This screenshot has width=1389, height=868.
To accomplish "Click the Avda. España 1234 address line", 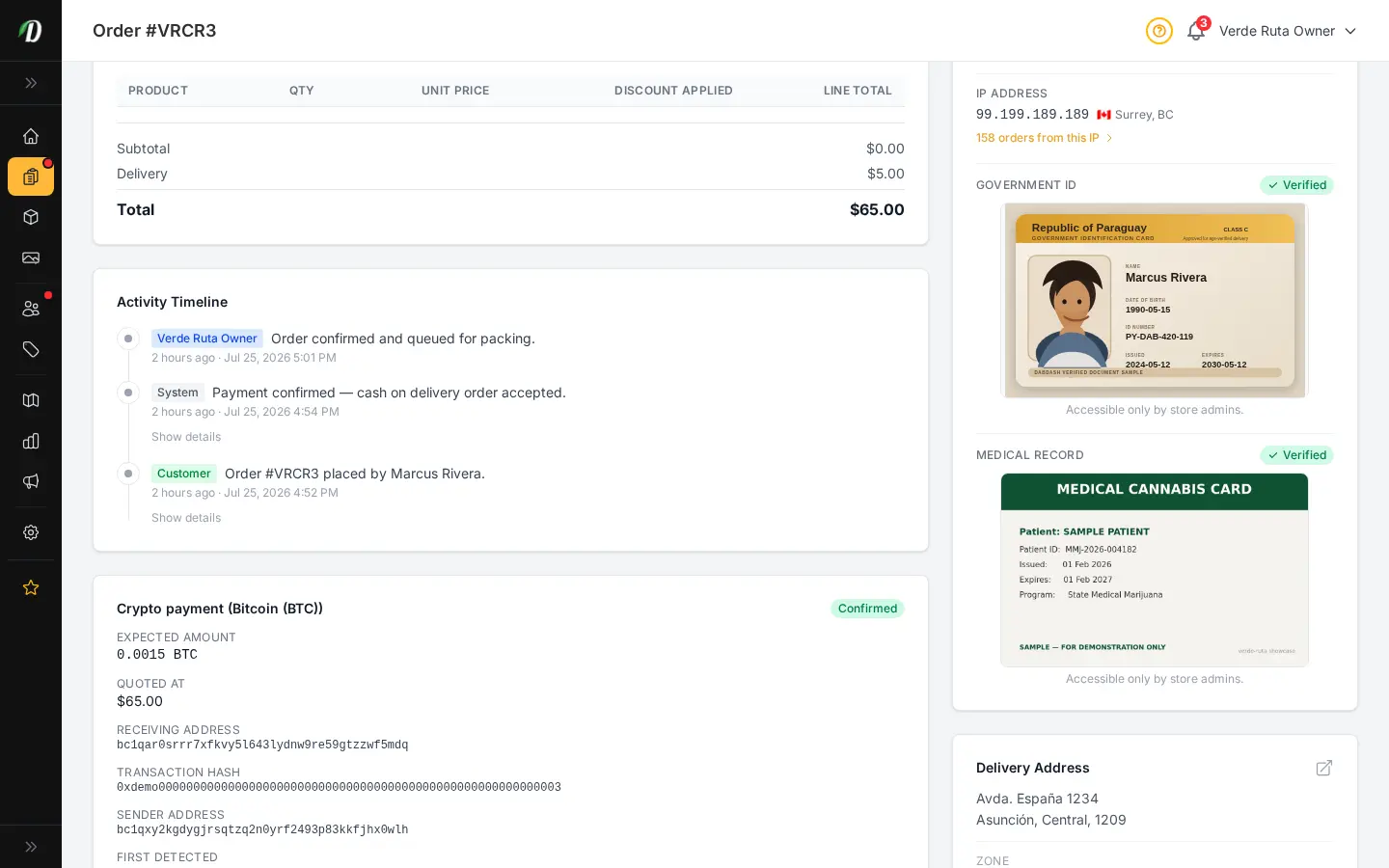I will (x=1037, y=799).
